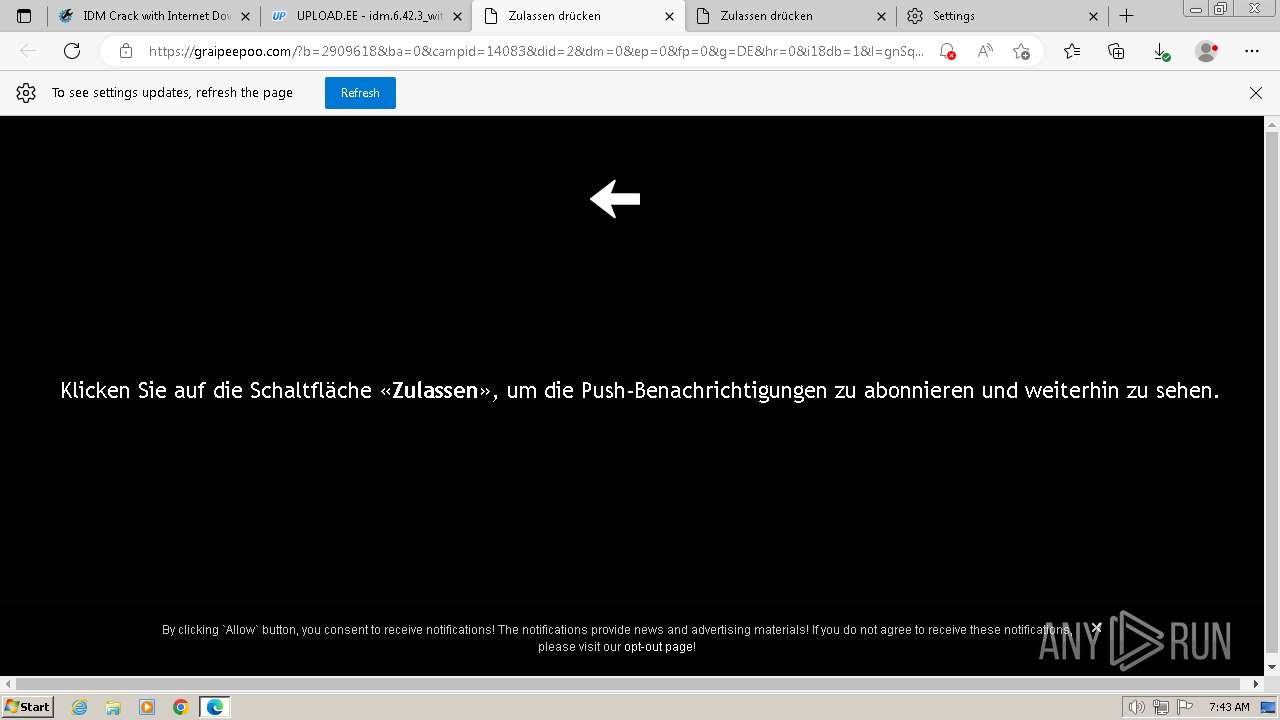Close the Settings tab
Viewport: 1280px width, 720px height.
1093,16
